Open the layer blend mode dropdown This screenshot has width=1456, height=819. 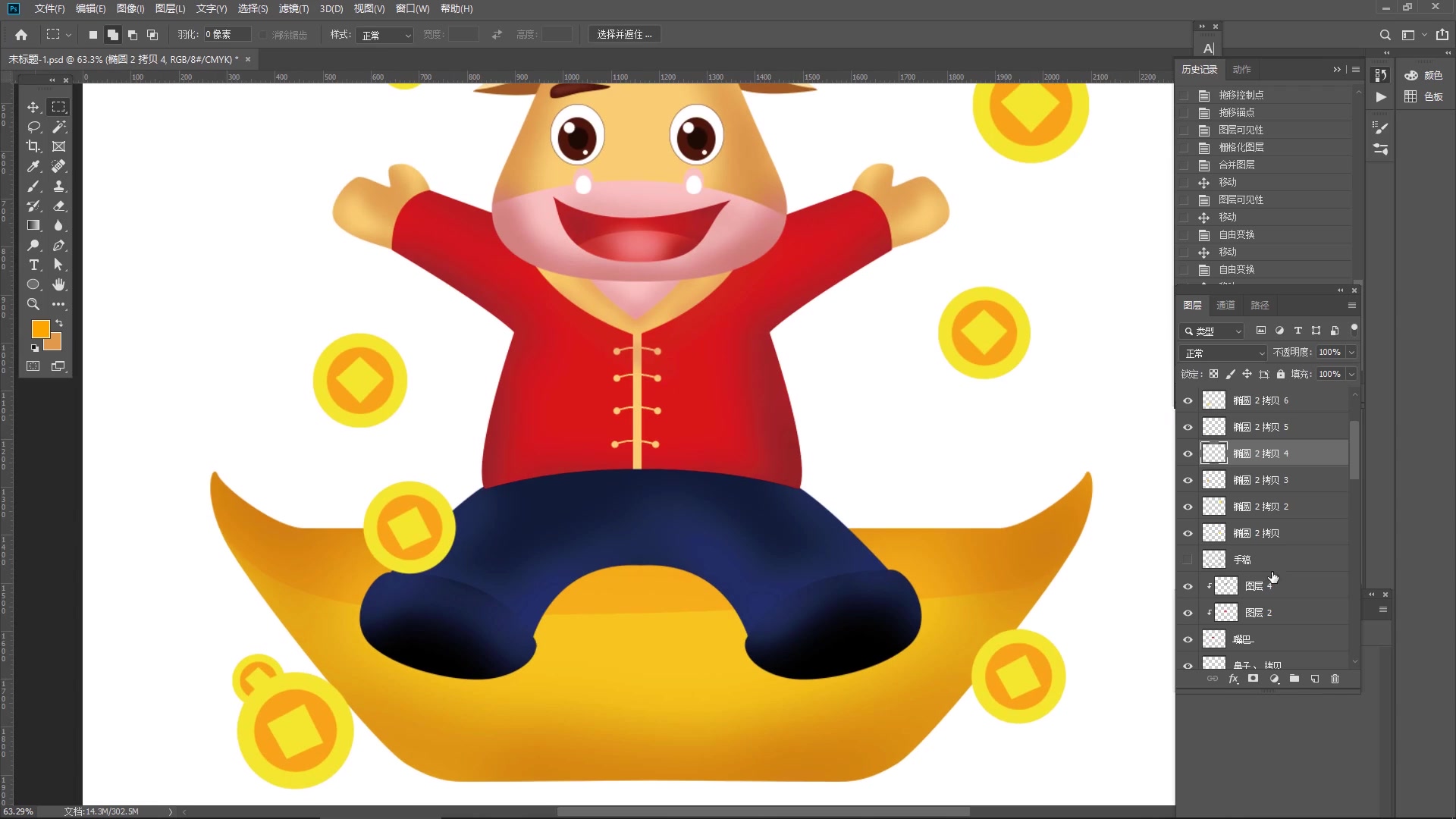pos(1222,353)
